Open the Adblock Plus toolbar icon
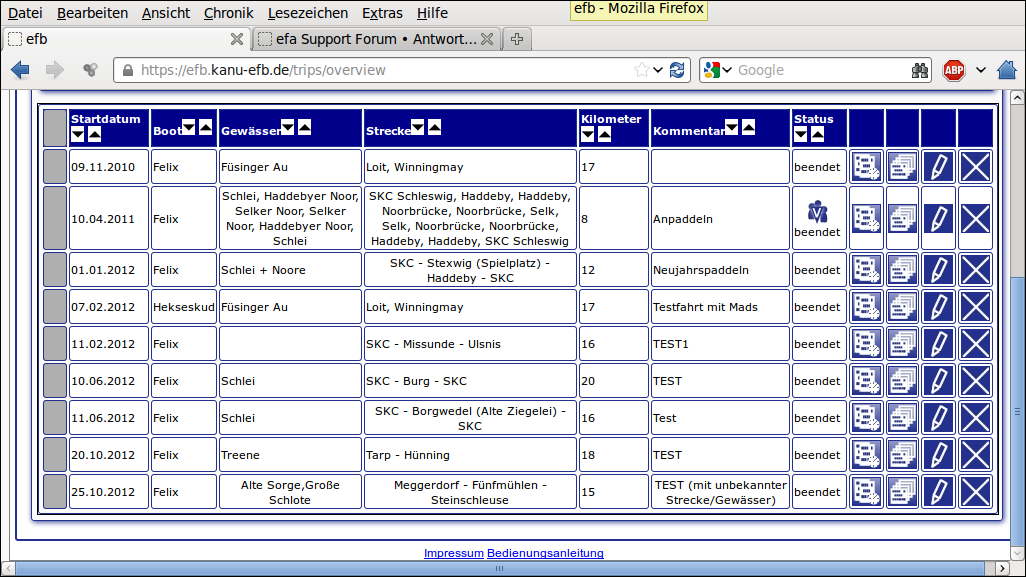Screen dimensions: 1026x577 pyautogui.click(x=954, y=70)
